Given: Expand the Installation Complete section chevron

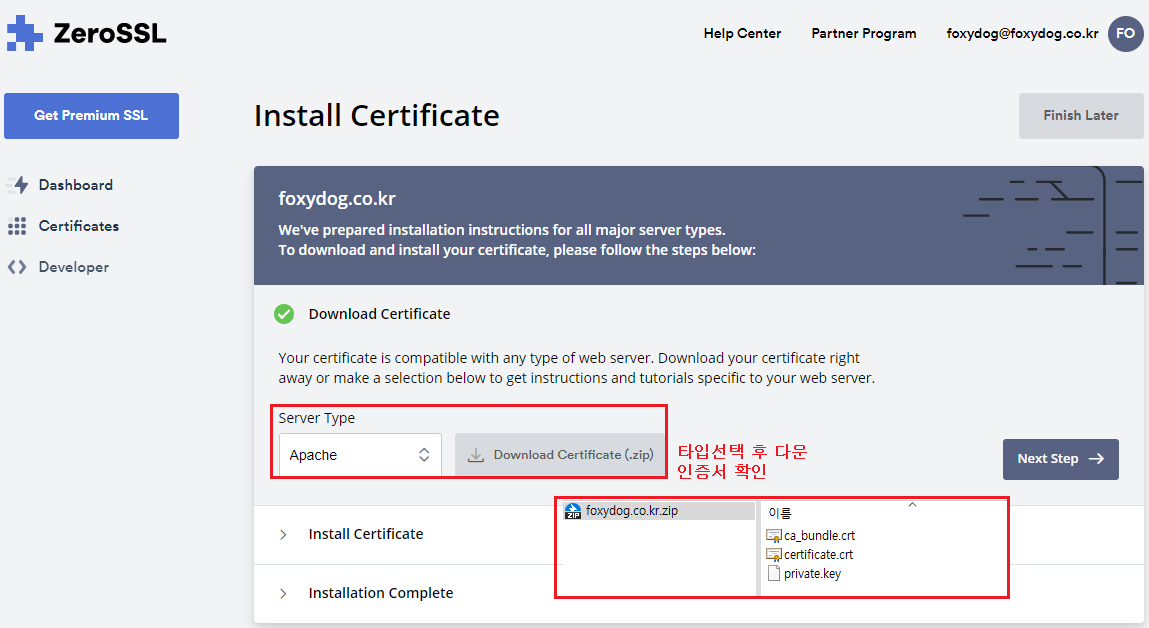Looking at the screenshot, I should click(x=283, y=594).
